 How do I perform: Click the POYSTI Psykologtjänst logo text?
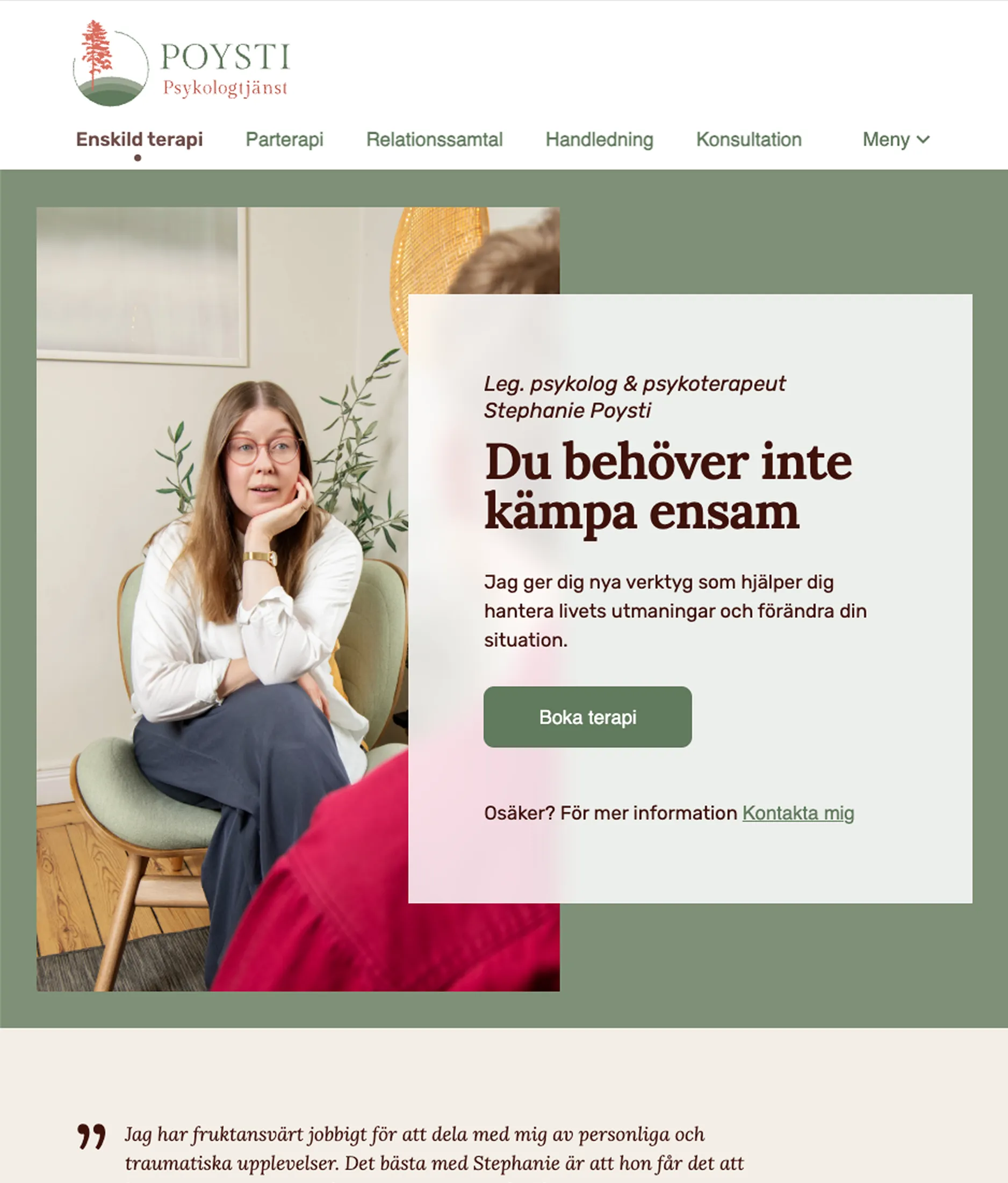(x=226, y=70)
